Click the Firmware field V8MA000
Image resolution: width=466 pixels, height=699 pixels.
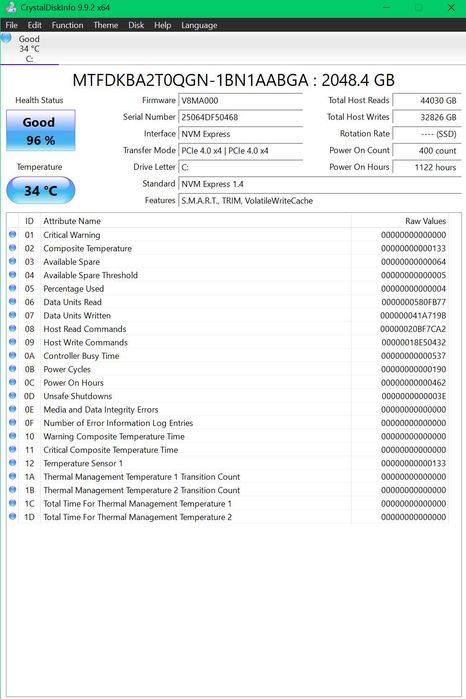240,100
